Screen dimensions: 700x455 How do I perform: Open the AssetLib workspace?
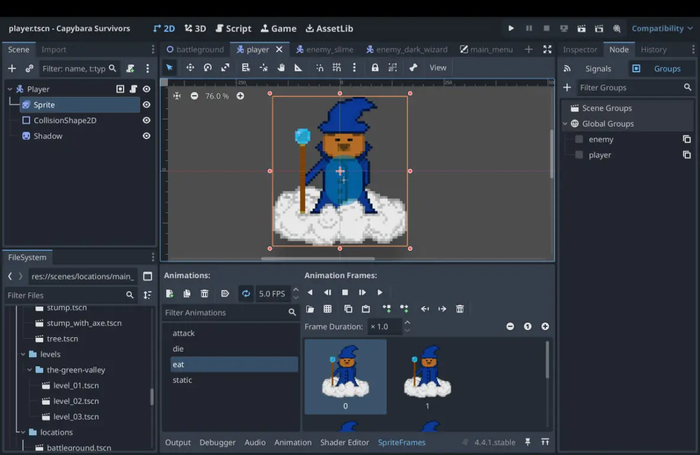click(329, 29)
